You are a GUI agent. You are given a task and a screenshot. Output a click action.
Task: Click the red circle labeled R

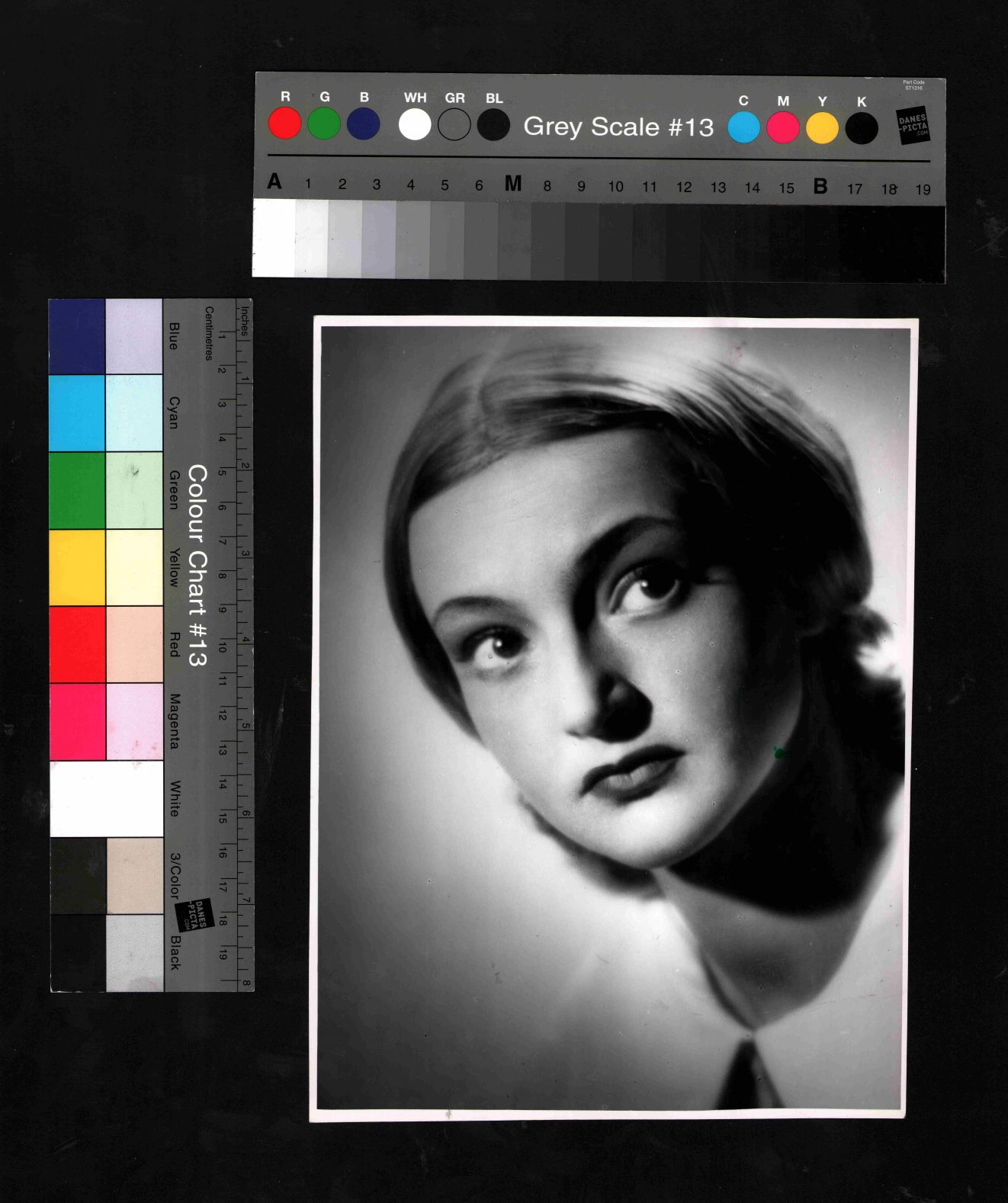pos(285,124)
